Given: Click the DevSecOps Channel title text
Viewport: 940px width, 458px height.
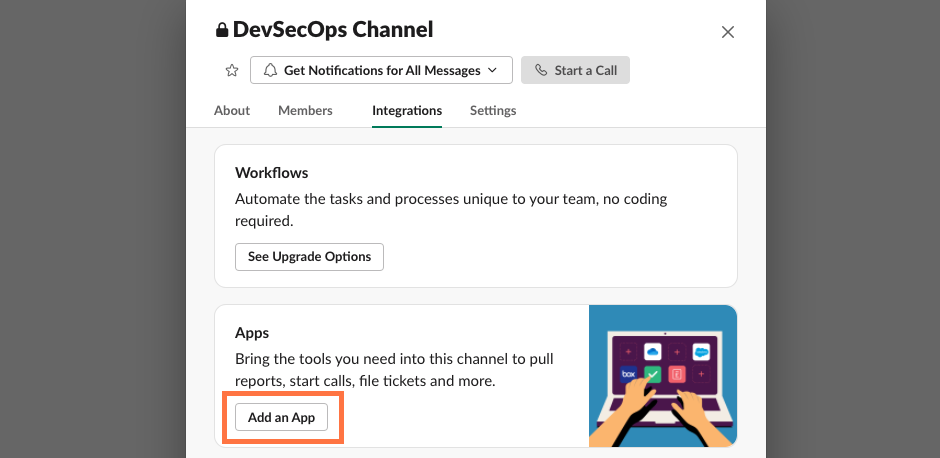Looking at the screenshot, I should click(333, 30).
